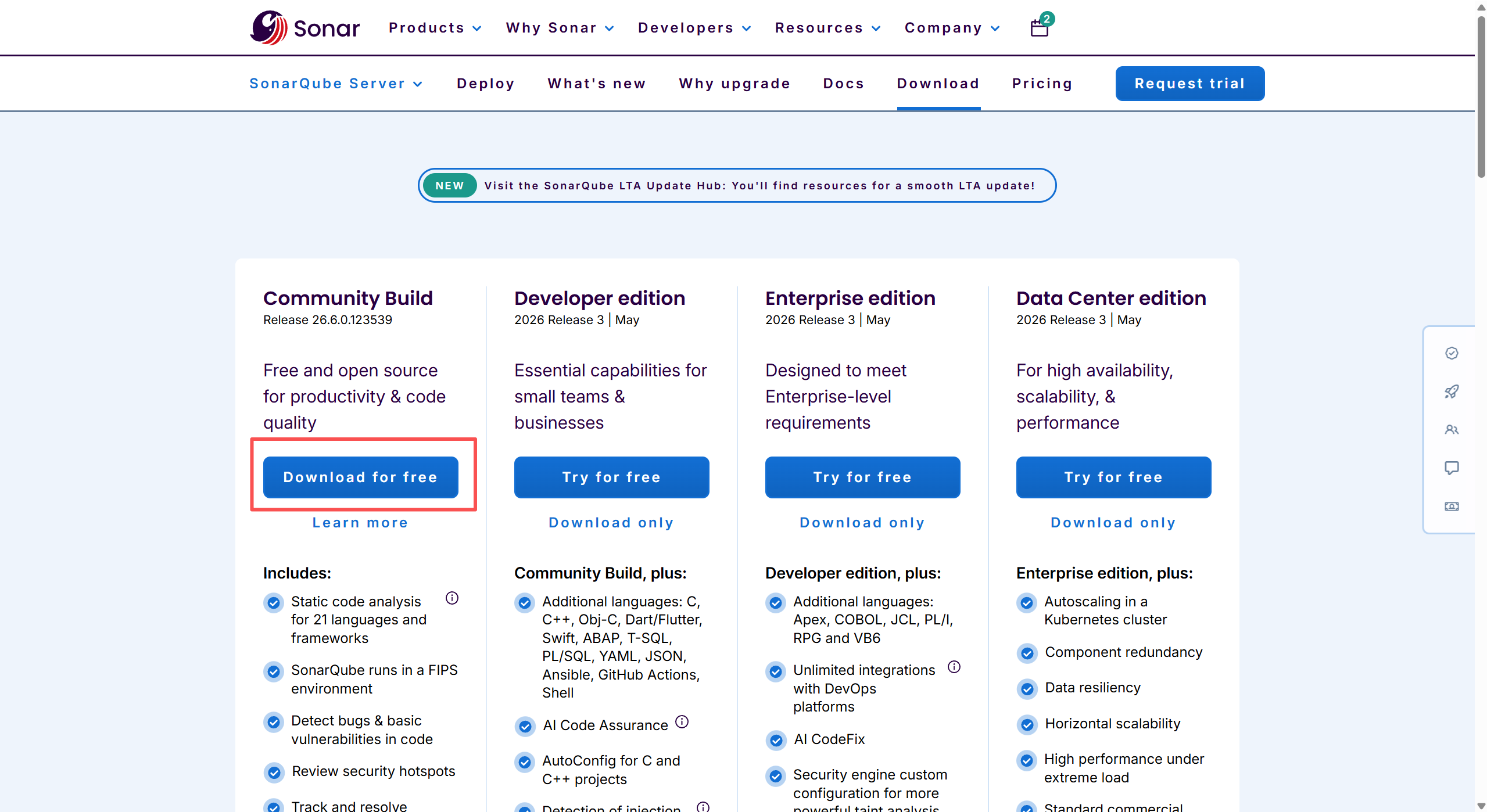Click the Enterprise edition, plus: heading
Image resolution: width=1487 pixels, height=812 pixels.
pos(1105,573)
